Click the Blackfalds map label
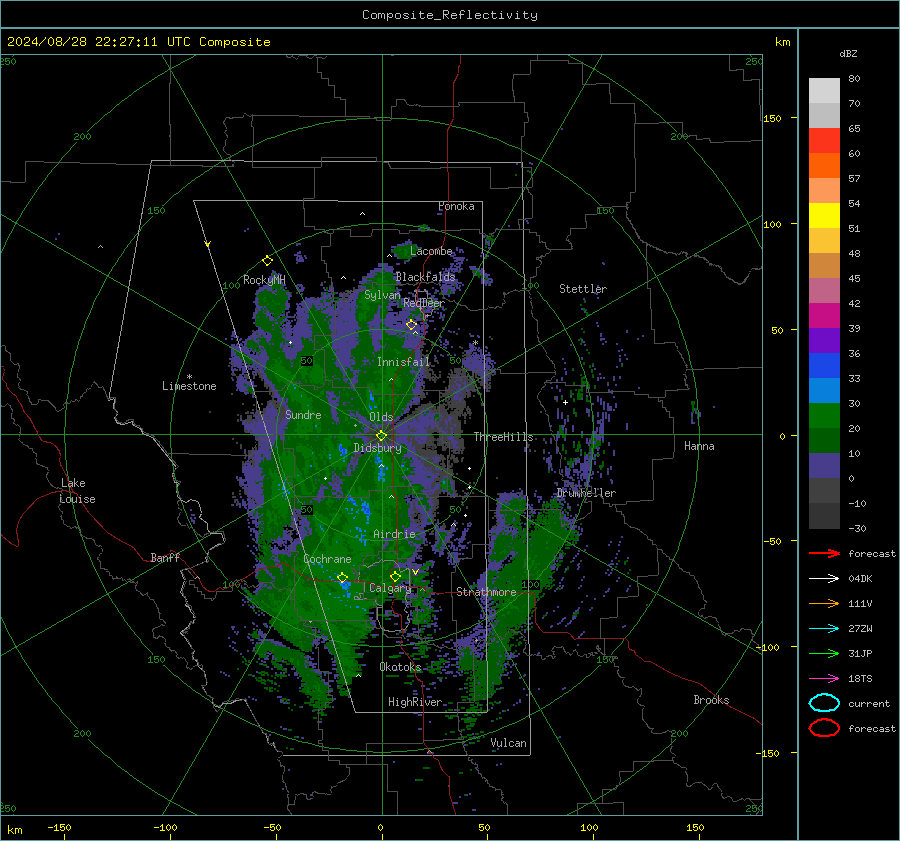Screen dimensions: 900x841 point(425,277)
